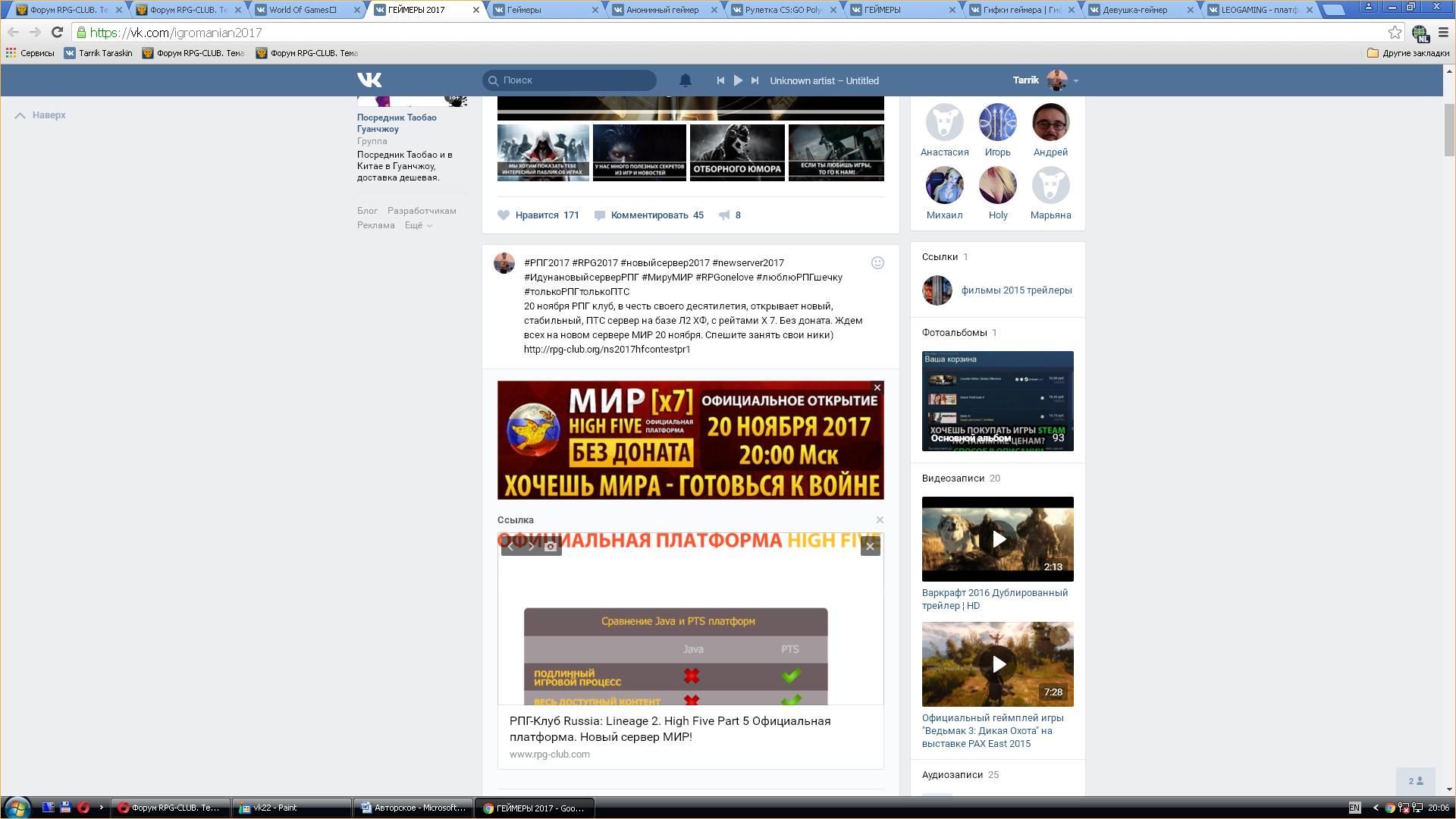Screen dimensions: 1456x819
Task: Click the VK logo home icon
Action: coord(369,80)
